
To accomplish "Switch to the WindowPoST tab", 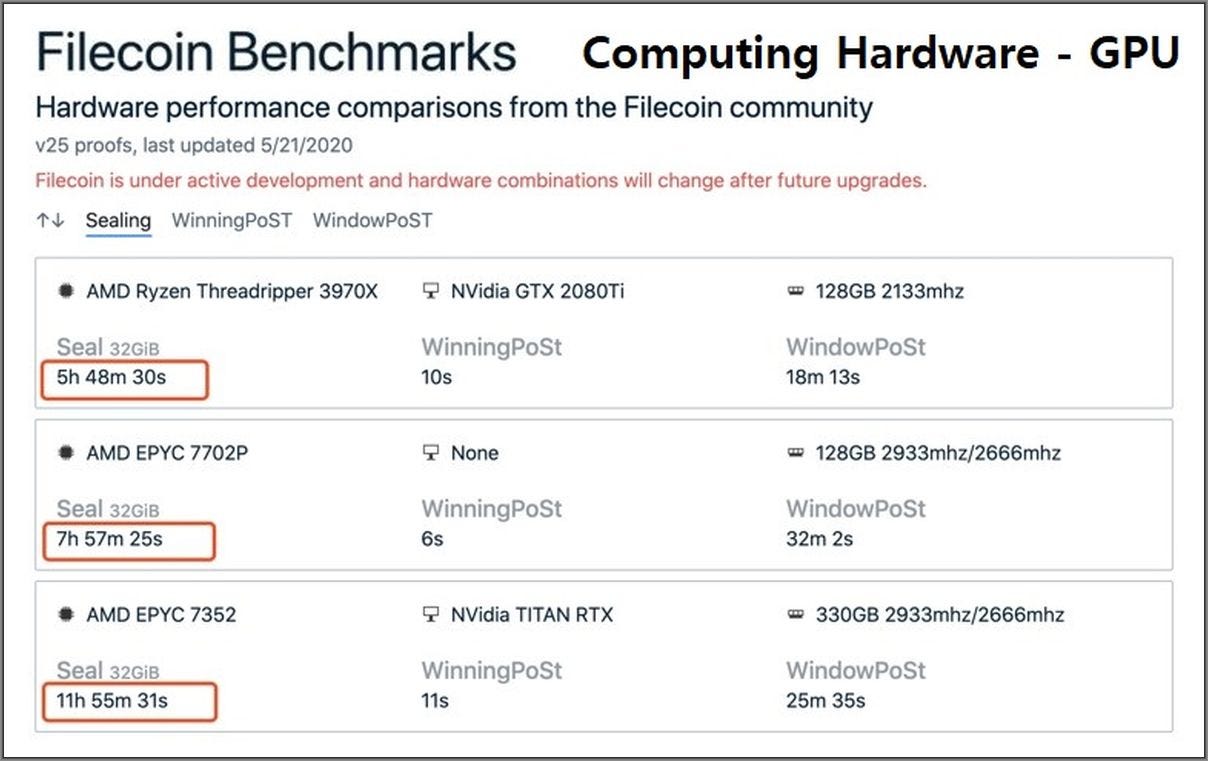I will pyautogui.click(x=373, y=220).
